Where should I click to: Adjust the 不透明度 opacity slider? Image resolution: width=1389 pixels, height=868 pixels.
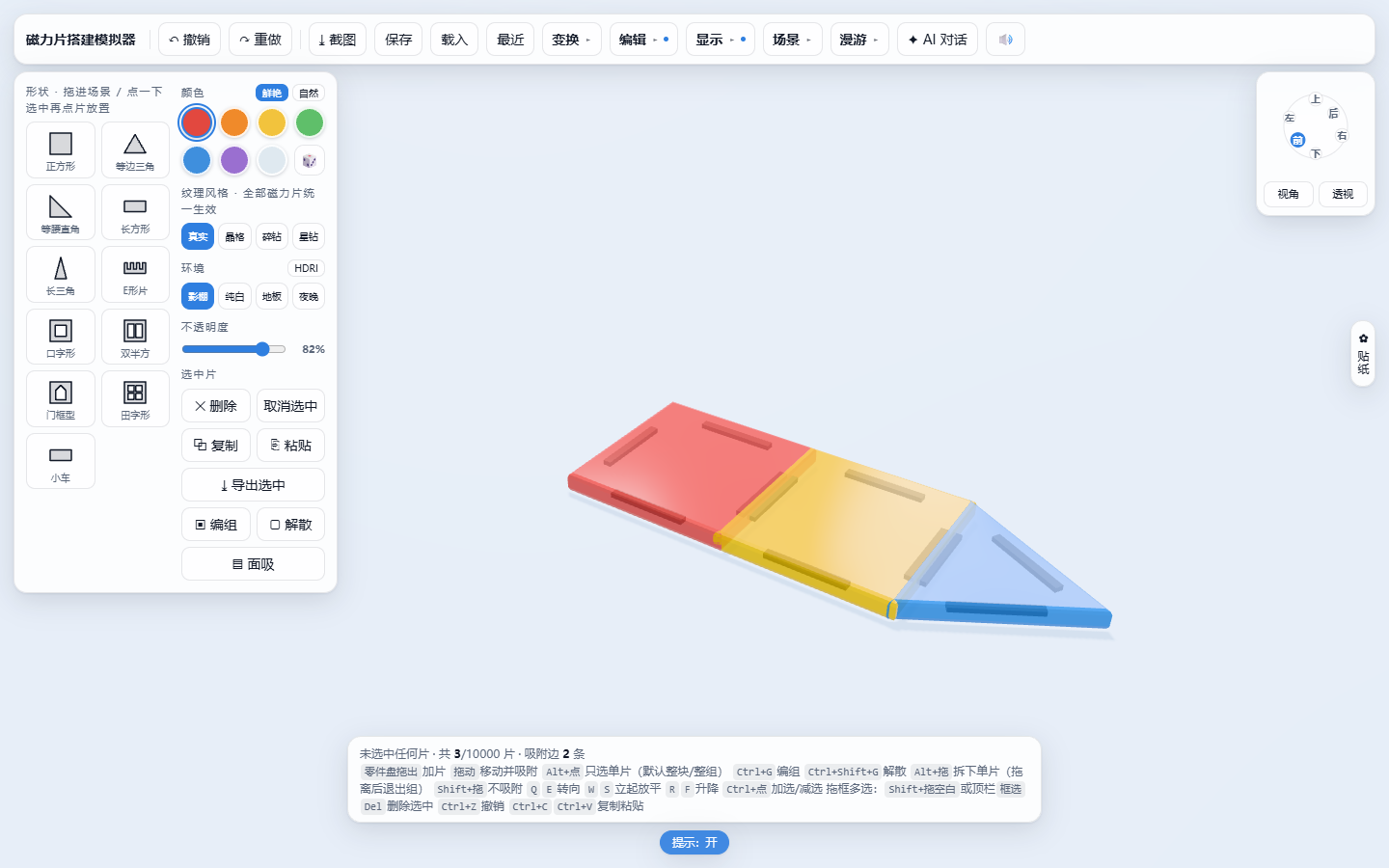click(x=234, y=349)
